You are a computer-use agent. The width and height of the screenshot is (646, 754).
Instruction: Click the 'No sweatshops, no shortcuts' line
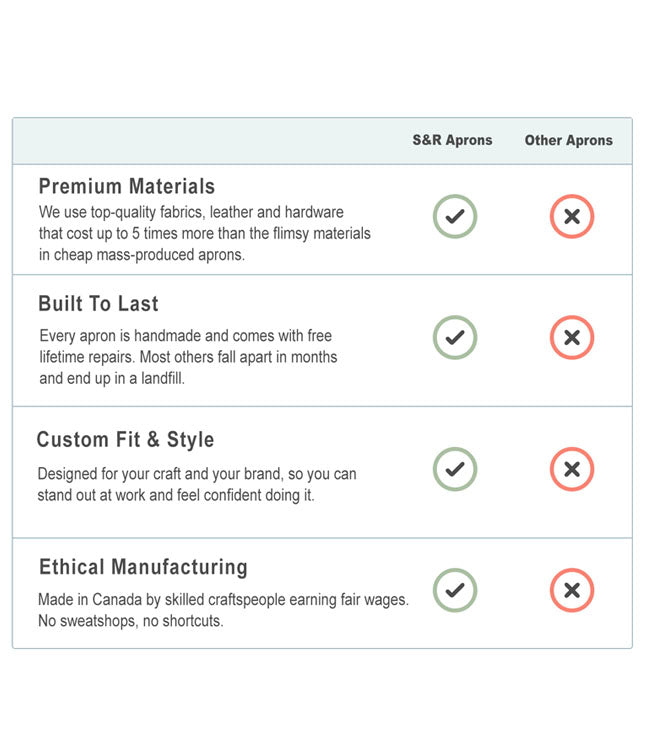(x=131, y=621)
